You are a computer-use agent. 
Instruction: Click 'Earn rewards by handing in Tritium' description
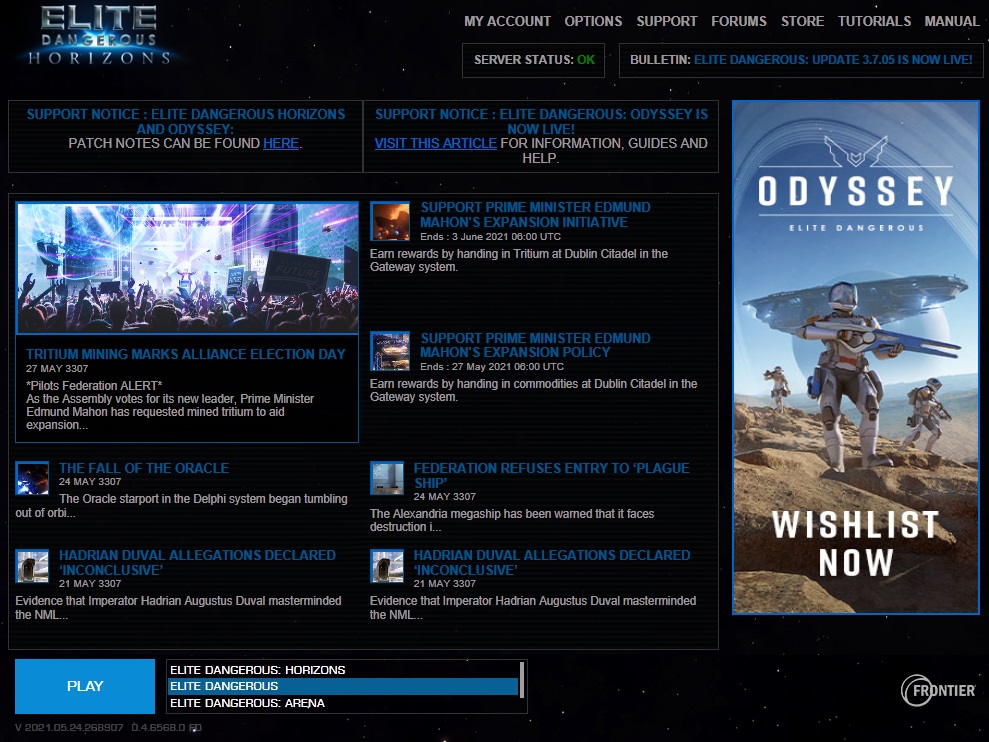pos(519,260)
